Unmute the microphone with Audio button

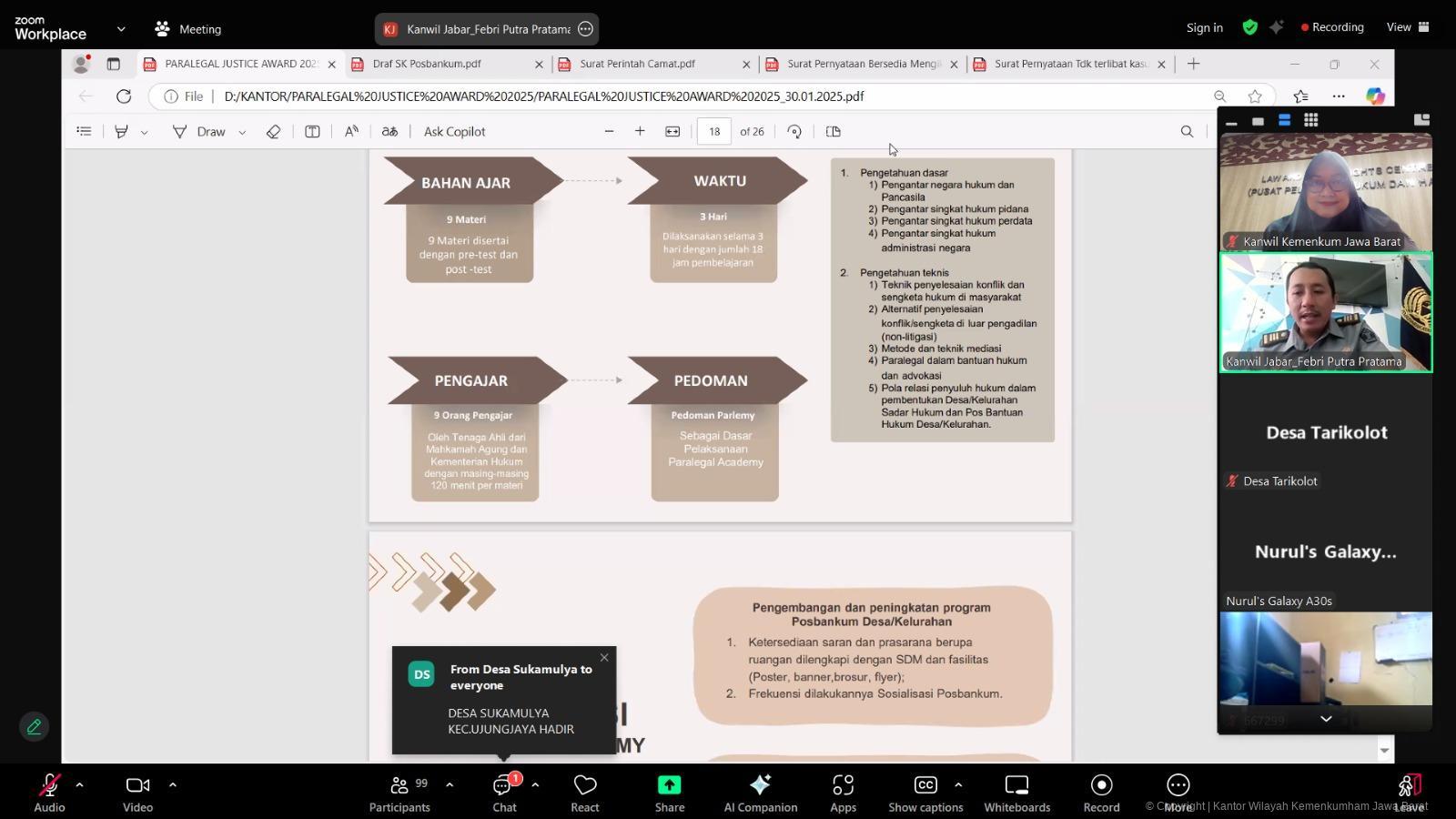pos(49,792)
